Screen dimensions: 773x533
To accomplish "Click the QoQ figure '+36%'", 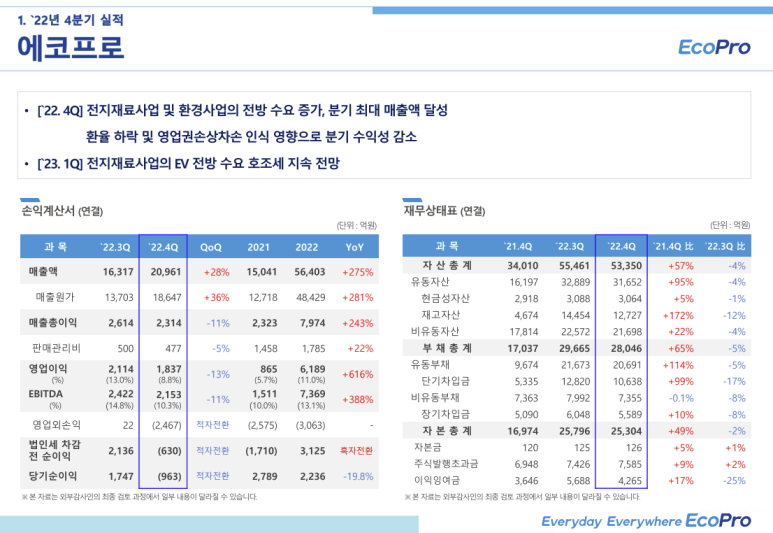I will [x=216, y=297].
